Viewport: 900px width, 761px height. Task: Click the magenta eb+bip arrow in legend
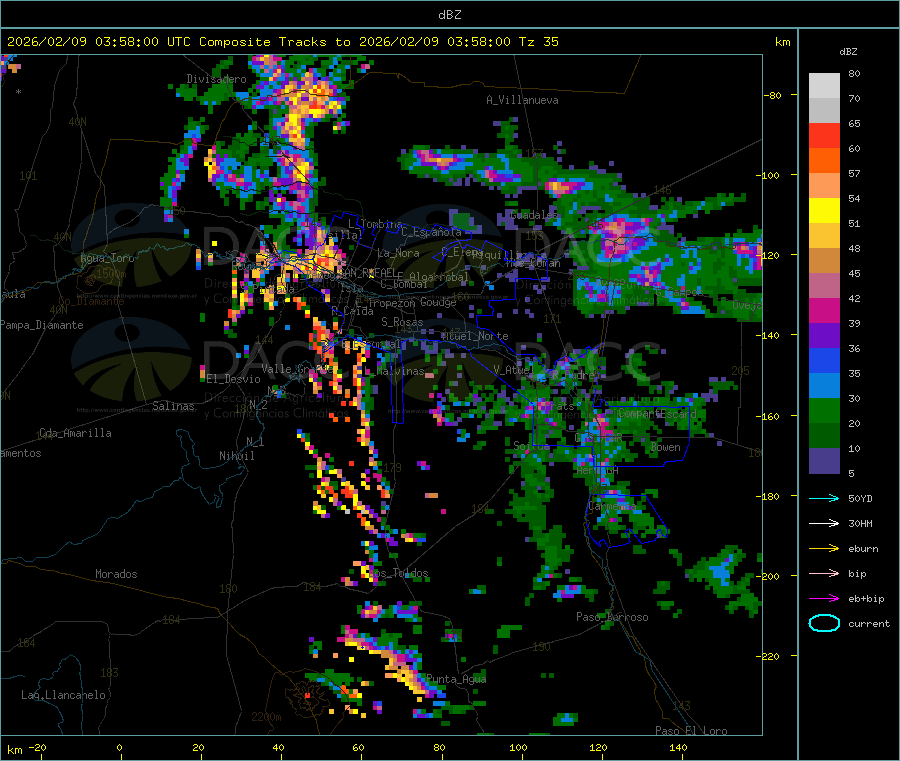(x=824, y=599)
